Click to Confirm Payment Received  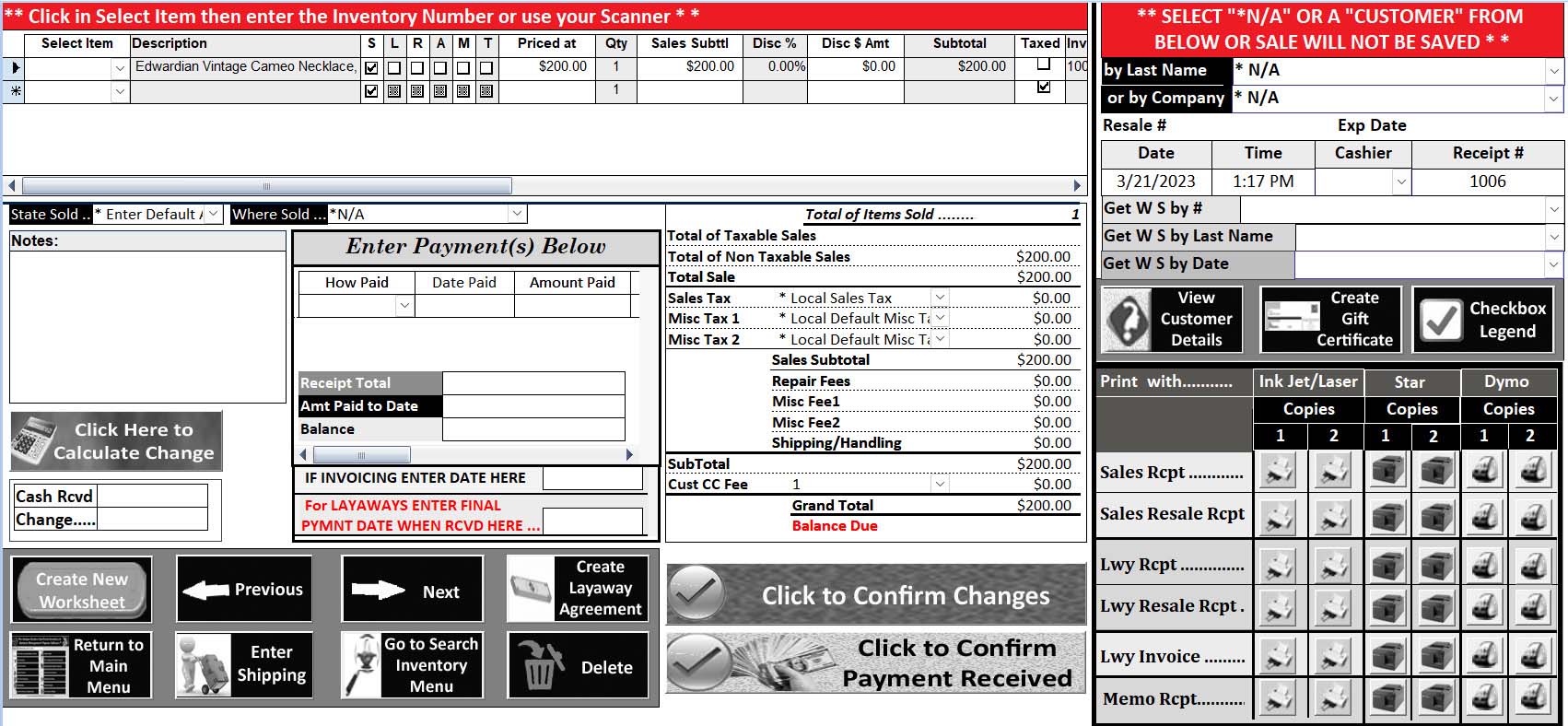[876, 662]
